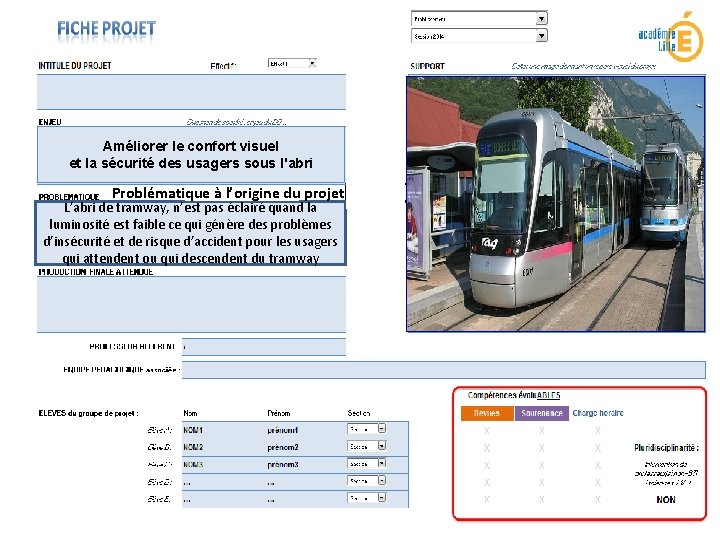Click the Pluridisciplinarité label
The width and height of the screenshot is (720, 540).
666,448
